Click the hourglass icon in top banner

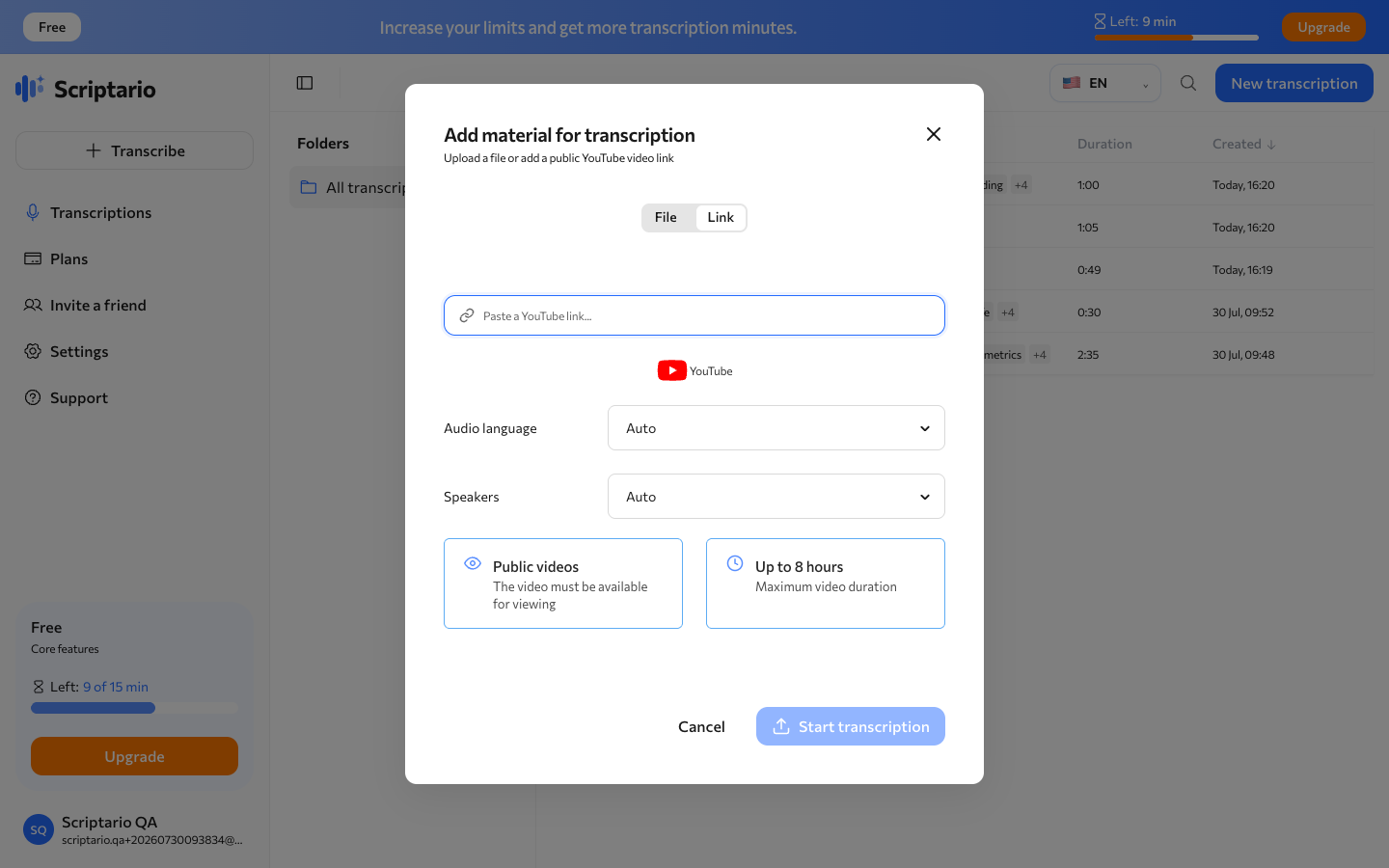(1100, 21)
